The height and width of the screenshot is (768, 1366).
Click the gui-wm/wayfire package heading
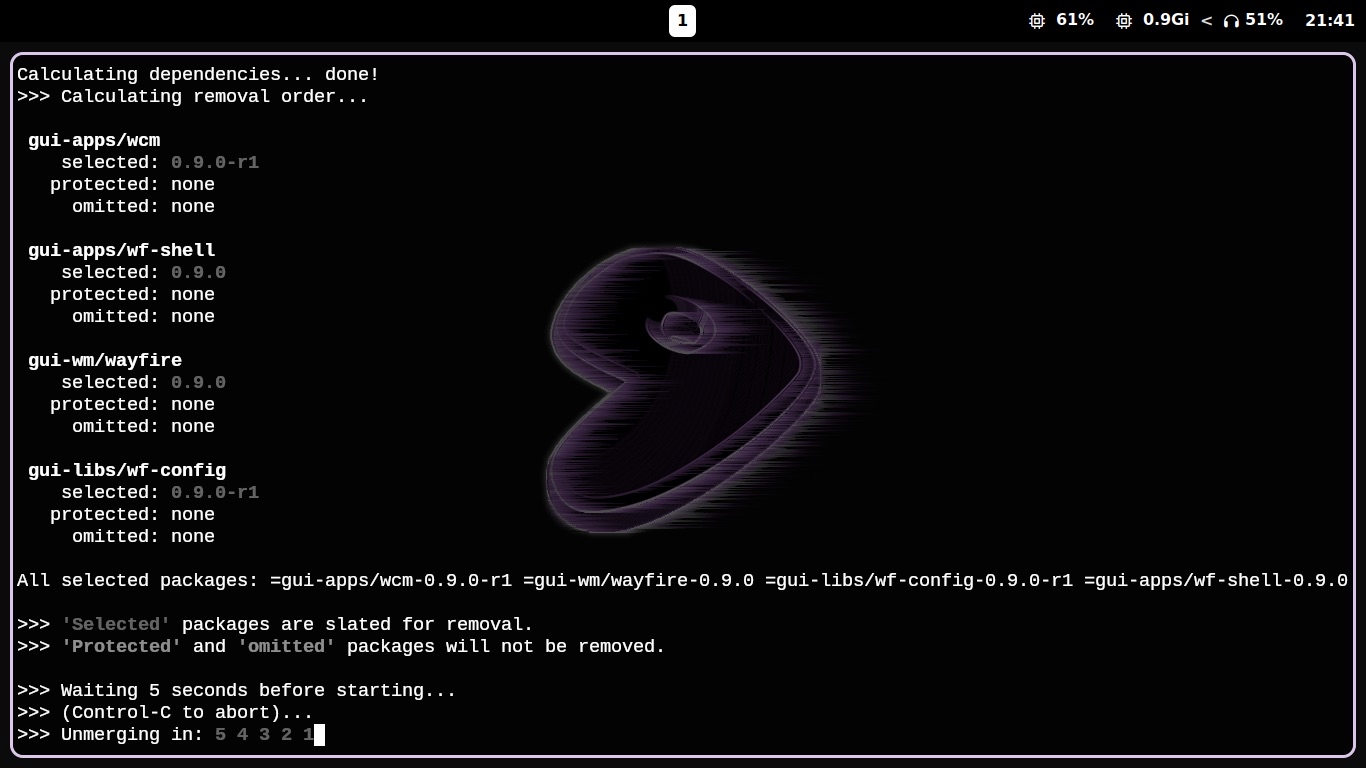click(105, 360)
